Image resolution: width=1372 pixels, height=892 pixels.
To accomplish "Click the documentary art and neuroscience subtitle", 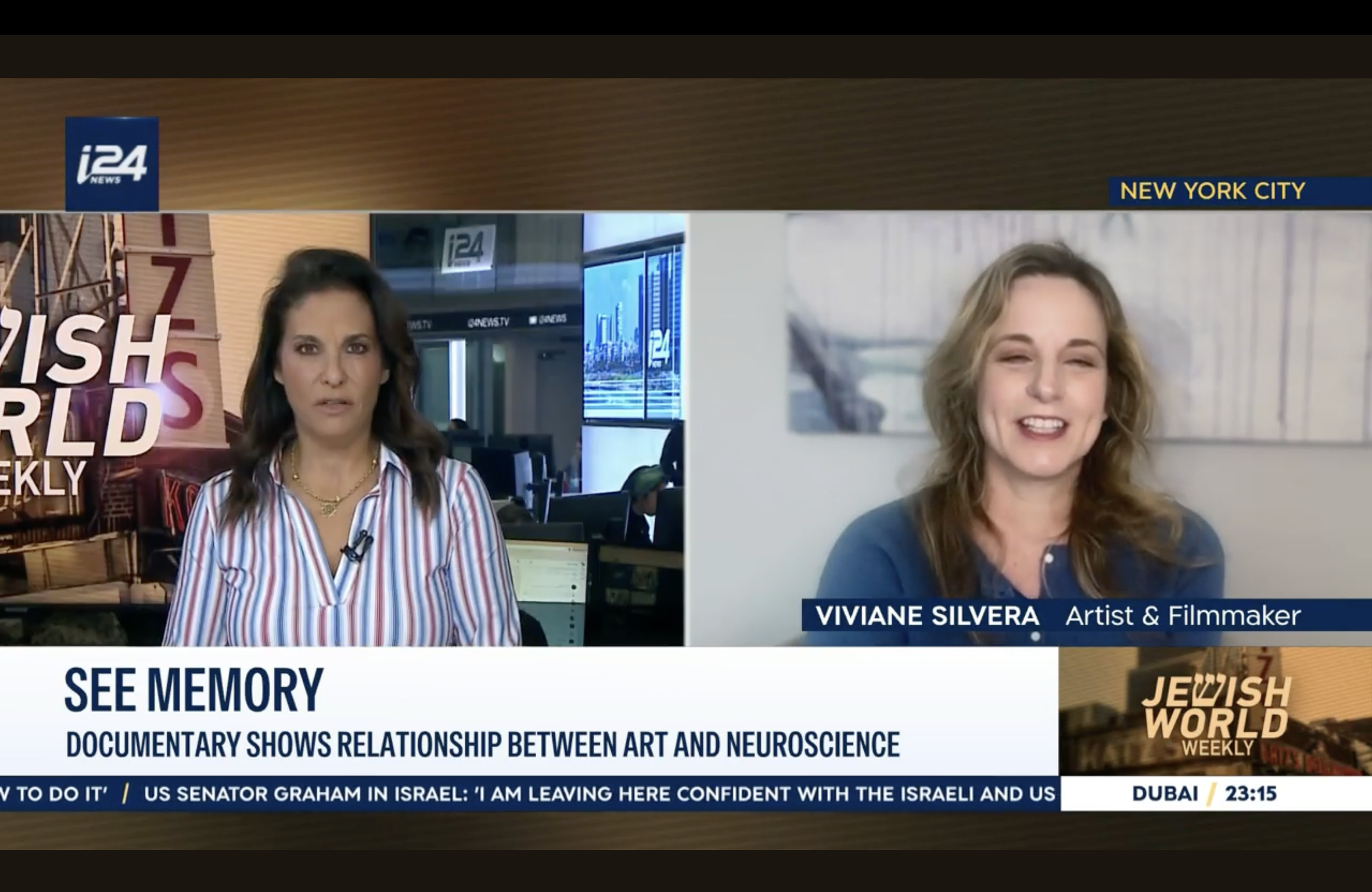I will (x=483, y=744).
